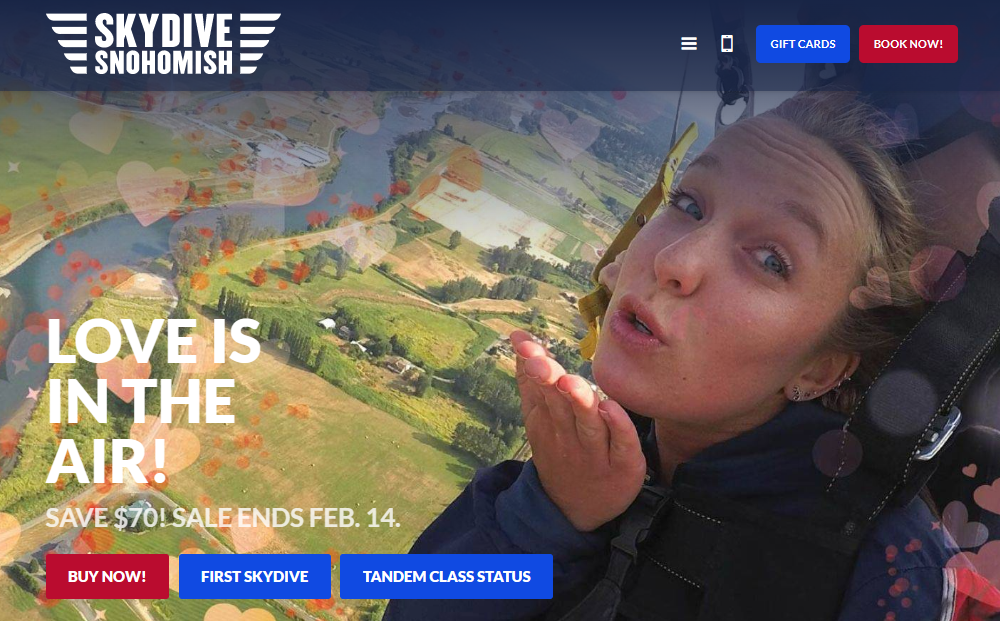Click the red Buy Now! sale button
The height and width of the screenshot is (621, 1000).
(x=107, y=576)
